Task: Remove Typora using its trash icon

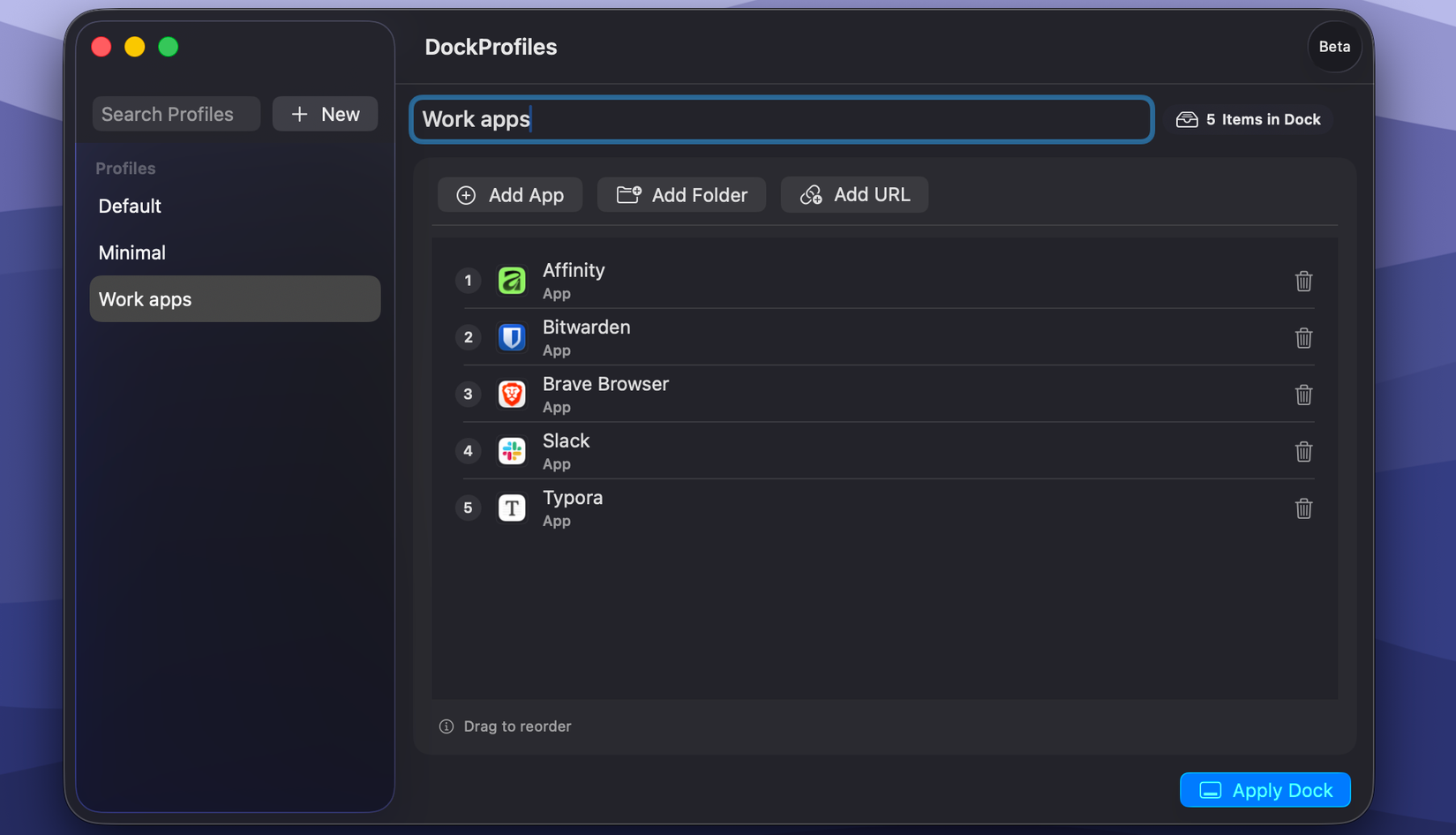Action: (1303, 508)
